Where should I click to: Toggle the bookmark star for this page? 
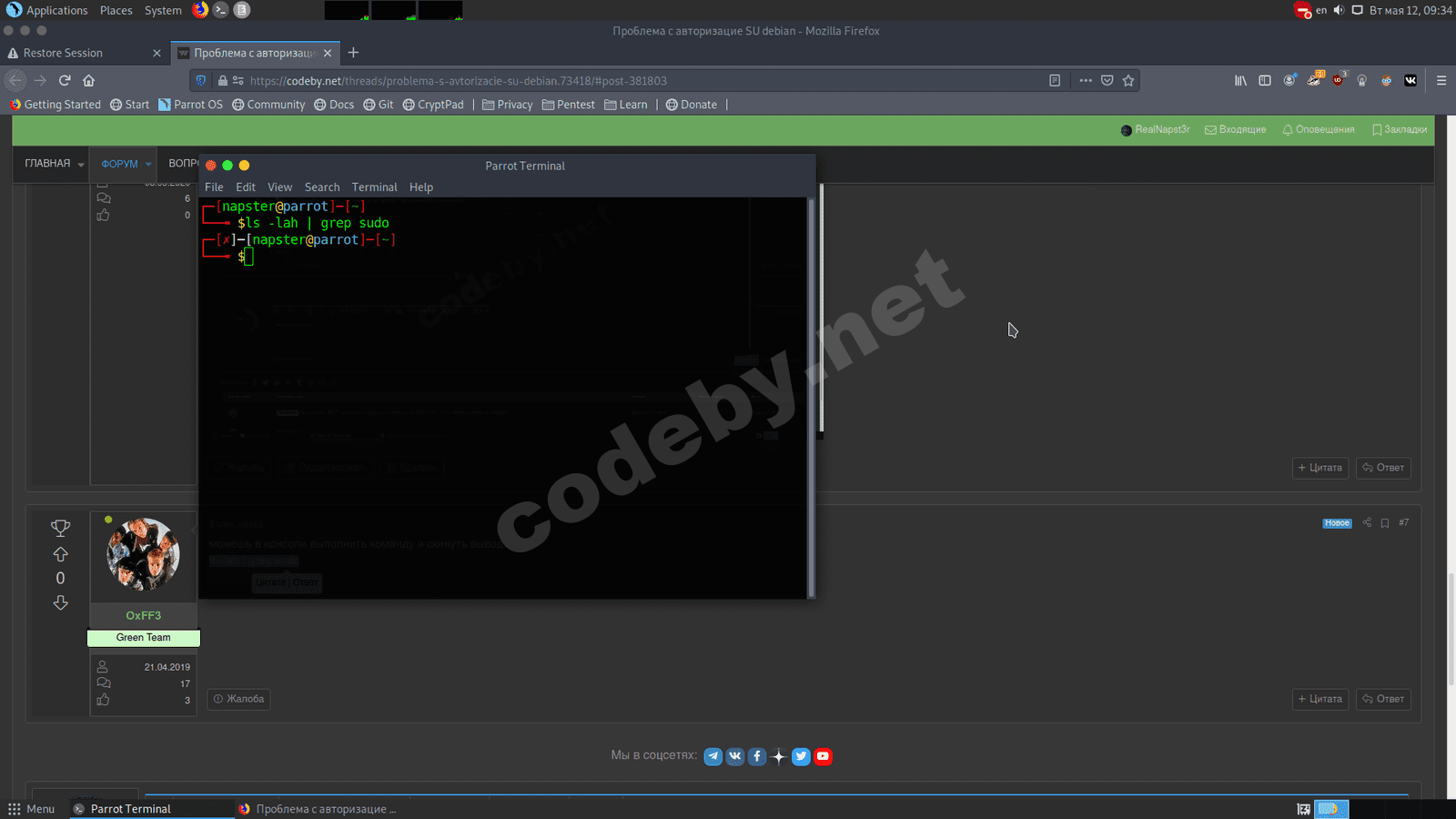tap(1127, 80)
